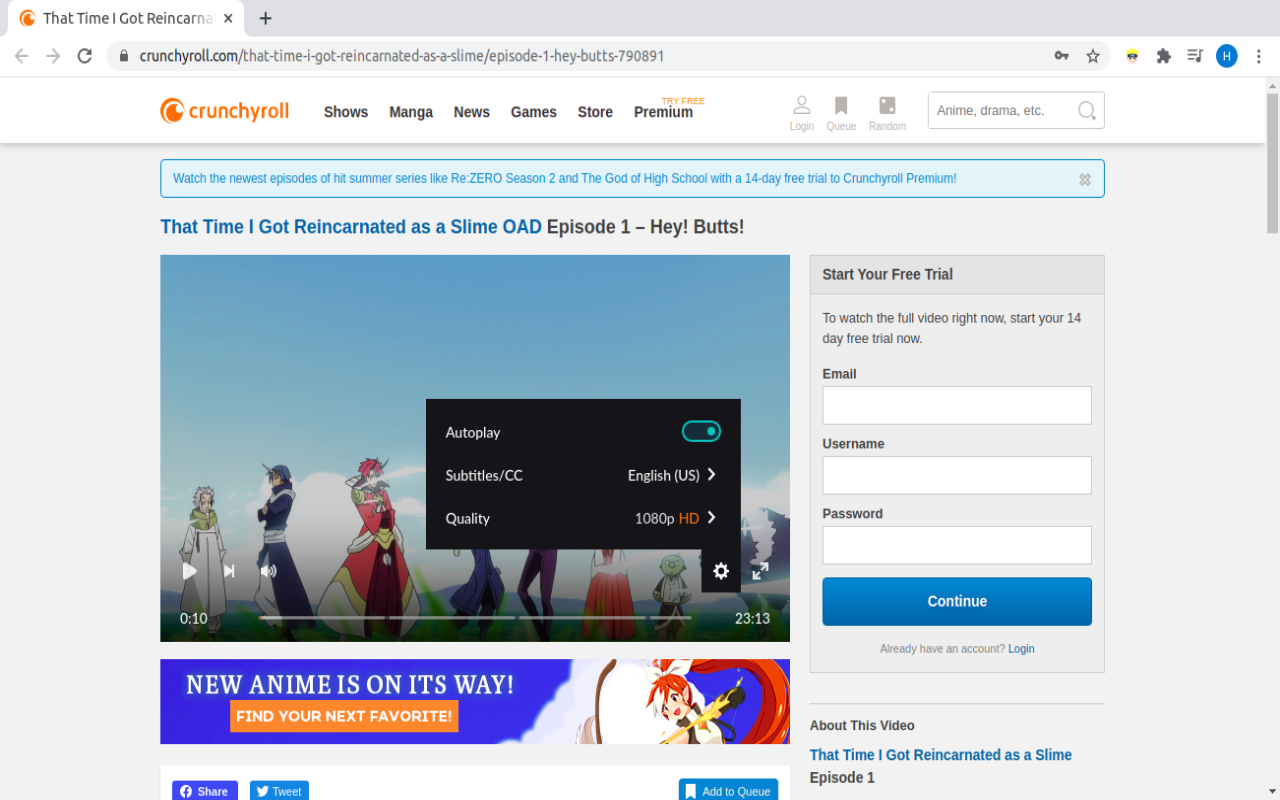Go forward in browser history

coord(53,56)
